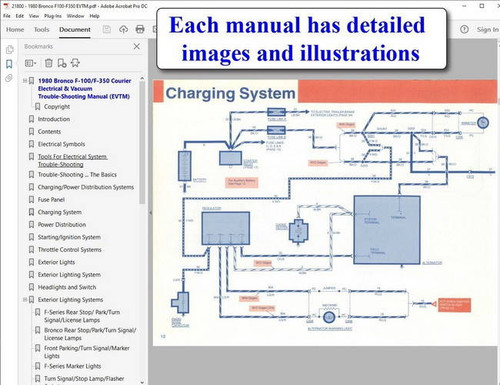Open the Headlights and Switch bookmark
500x385 pixels.
67,287
